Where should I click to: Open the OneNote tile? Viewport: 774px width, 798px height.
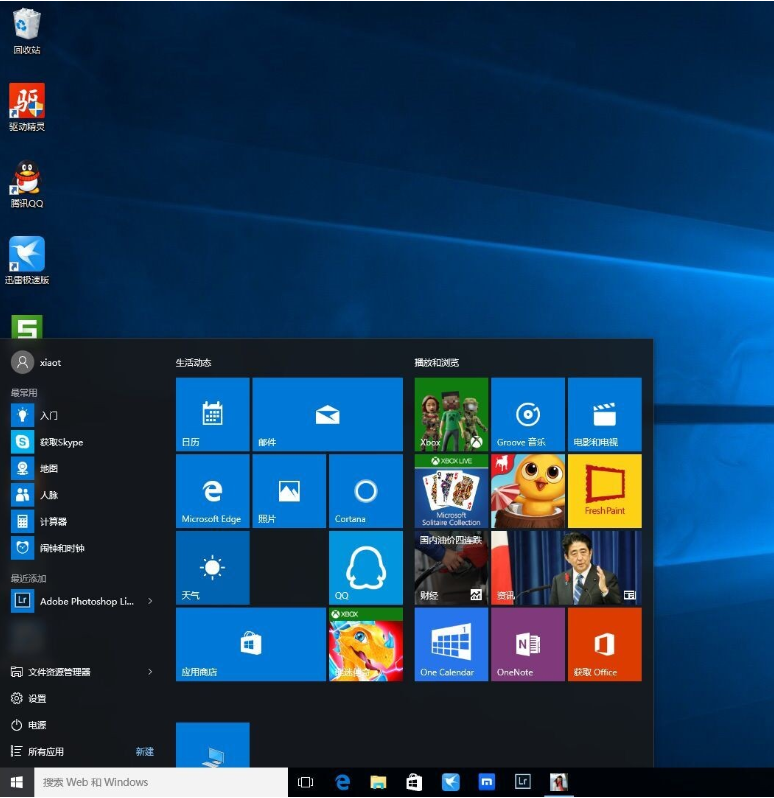coord(527,645)
